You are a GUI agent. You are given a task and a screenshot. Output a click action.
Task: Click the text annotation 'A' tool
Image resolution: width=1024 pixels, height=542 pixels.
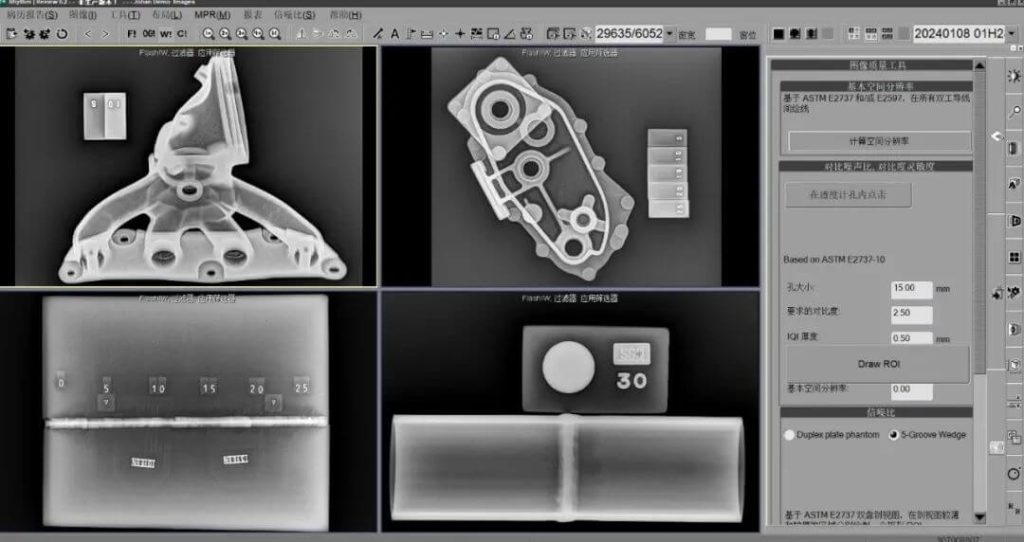tap(394, 34)
